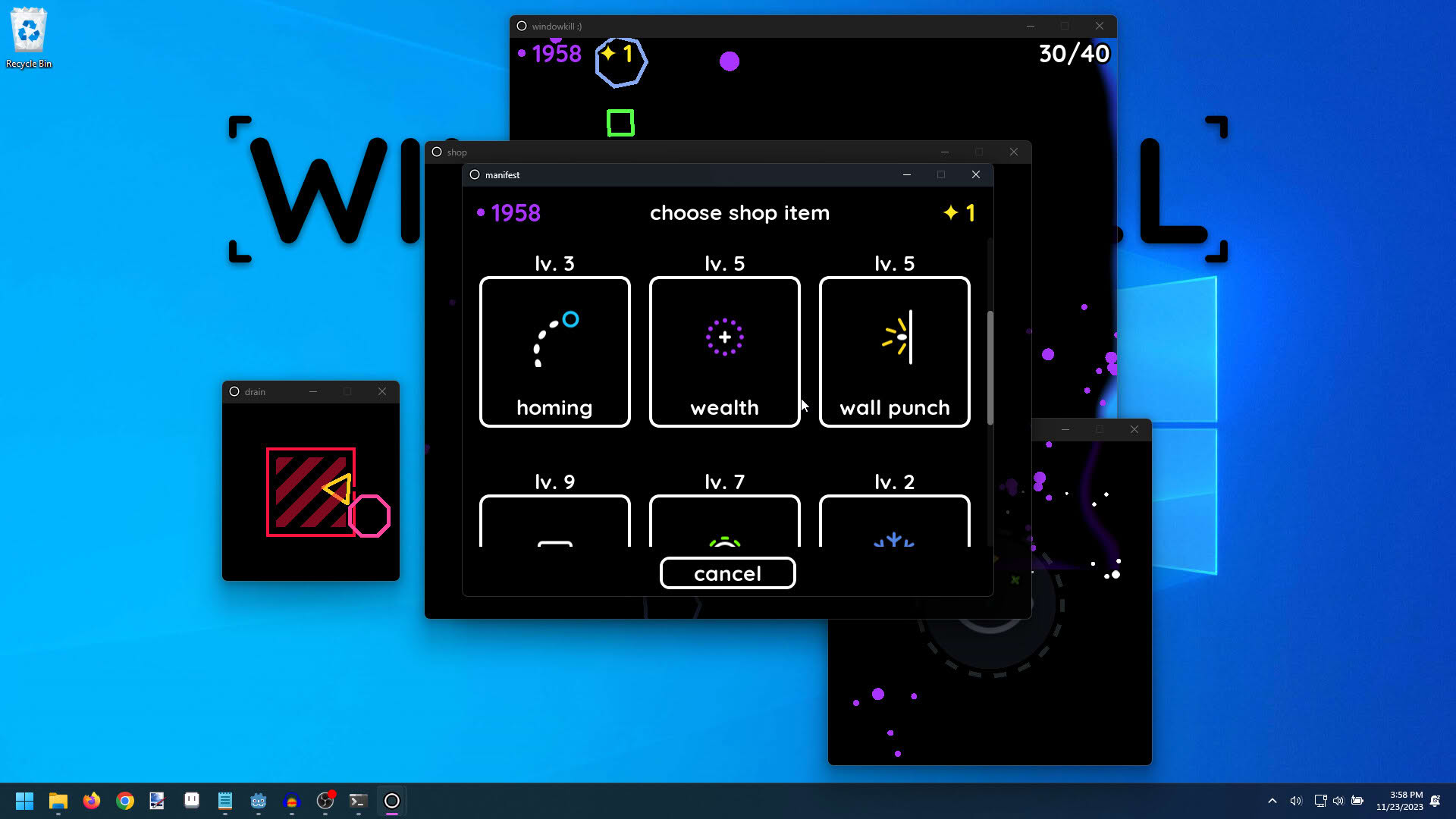Open the terminal from the taskbar
Screen dimensions: 1456x819
359,801
